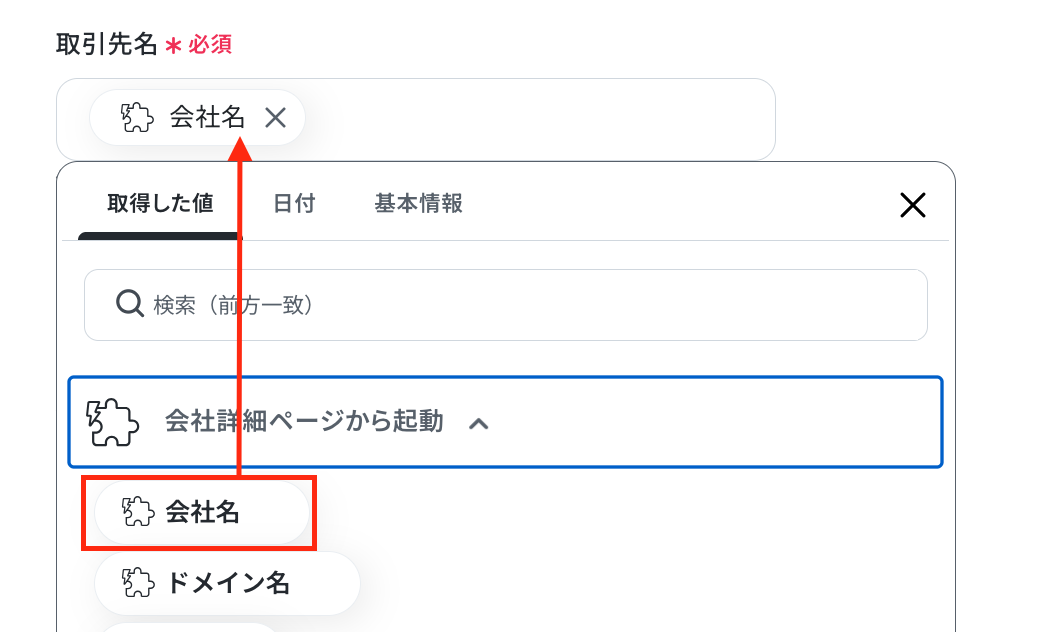Viewport: 1048px width, 632px height.
Task: Toggle the 会社詳細ページから起動 section header
Action: pos(505,422)
